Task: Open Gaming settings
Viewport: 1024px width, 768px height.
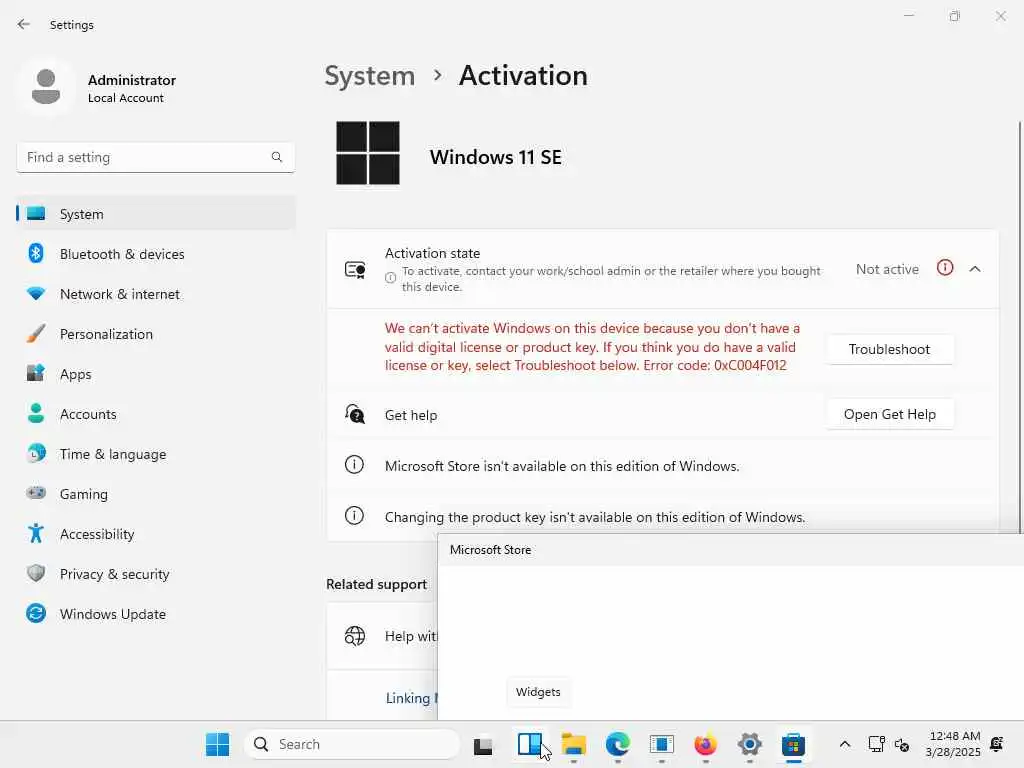Action: 155,494
